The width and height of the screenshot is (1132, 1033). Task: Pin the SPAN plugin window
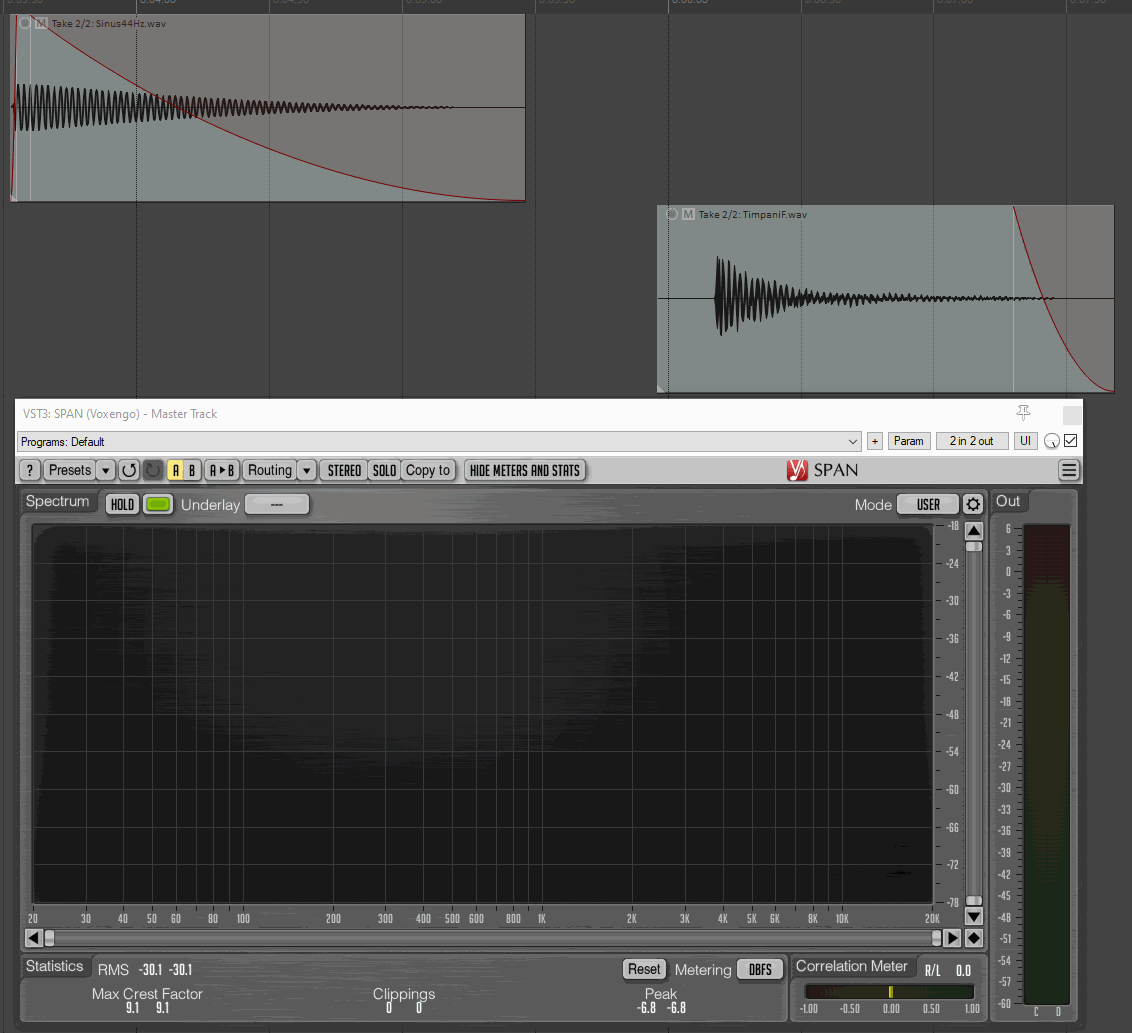[1023, 413]
